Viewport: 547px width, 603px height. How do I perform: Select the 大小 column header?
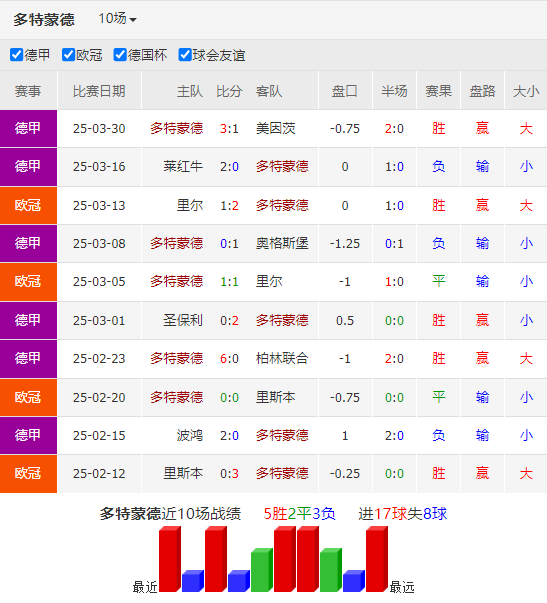526,91
